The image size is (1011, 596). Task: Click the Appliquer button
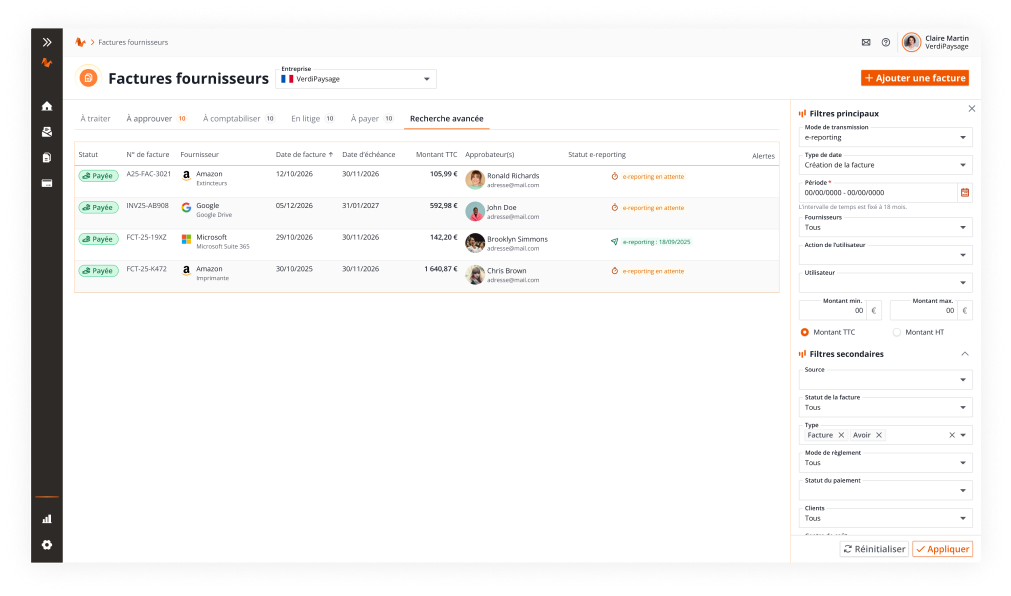click(x=942, y=549)
